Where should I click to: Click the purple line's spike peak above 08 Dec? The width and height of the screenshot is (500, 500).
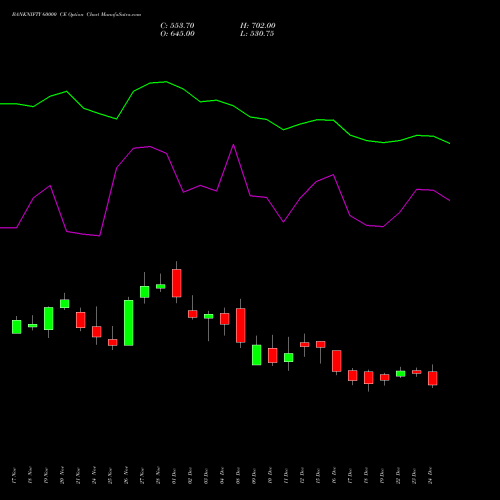[233, 145]
